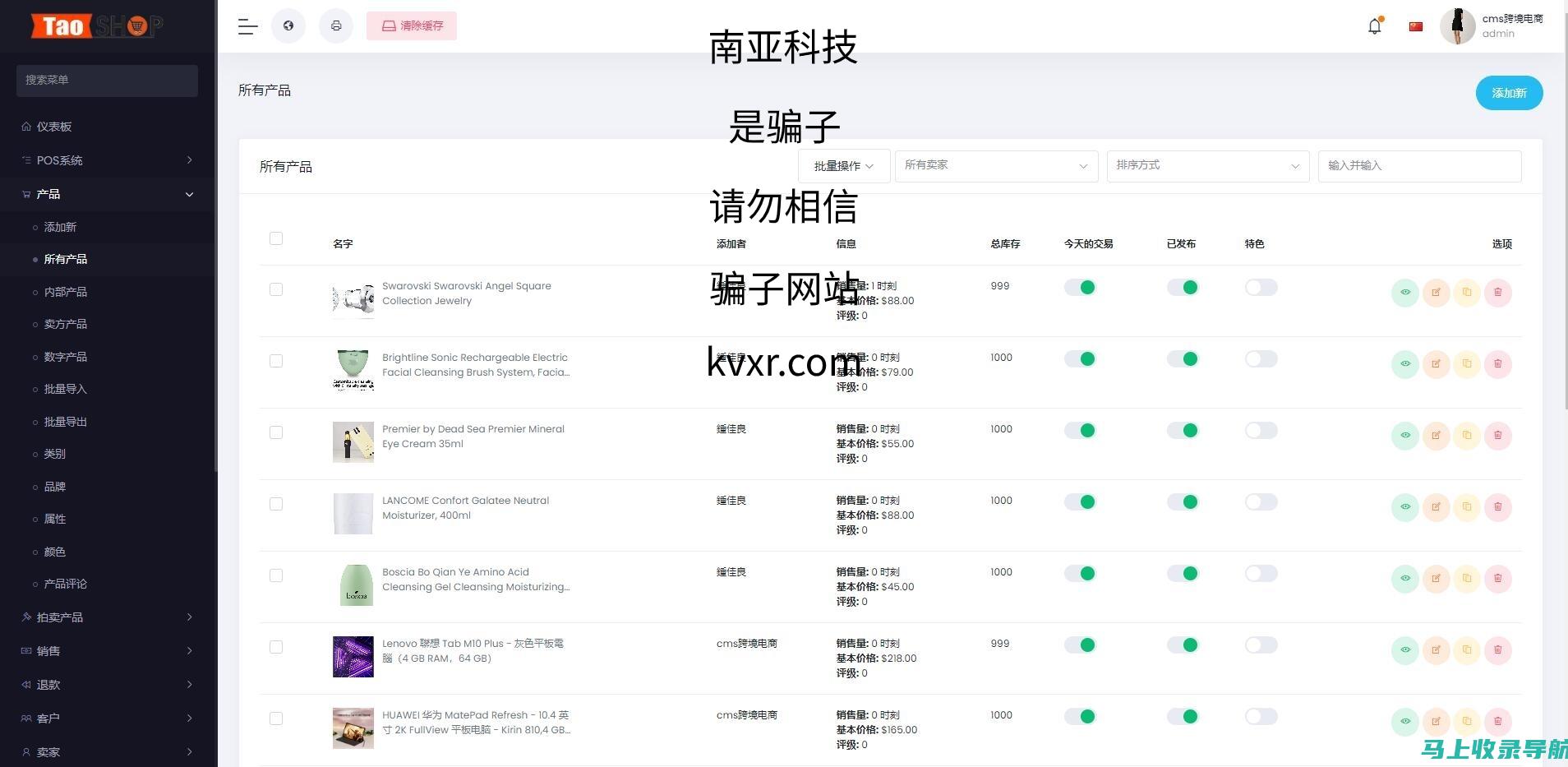Expand the 退款 sidebar menu

pos(108,685)
